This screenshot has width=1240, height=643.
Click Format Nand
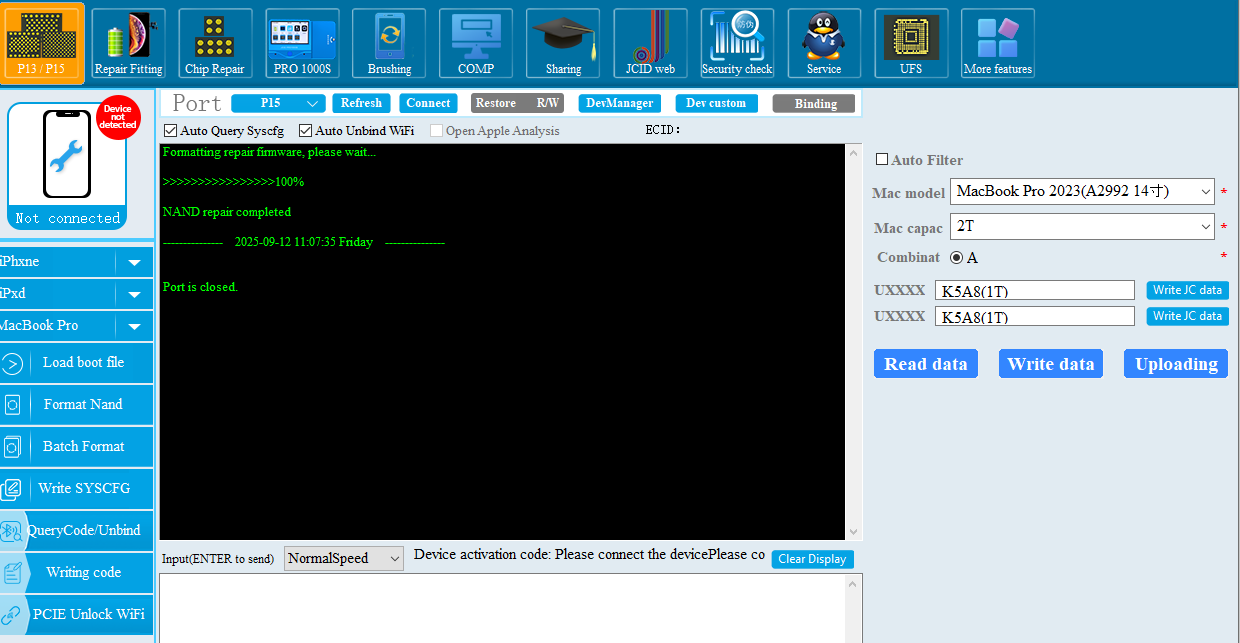pyautogui.click(x=77, y=405)
